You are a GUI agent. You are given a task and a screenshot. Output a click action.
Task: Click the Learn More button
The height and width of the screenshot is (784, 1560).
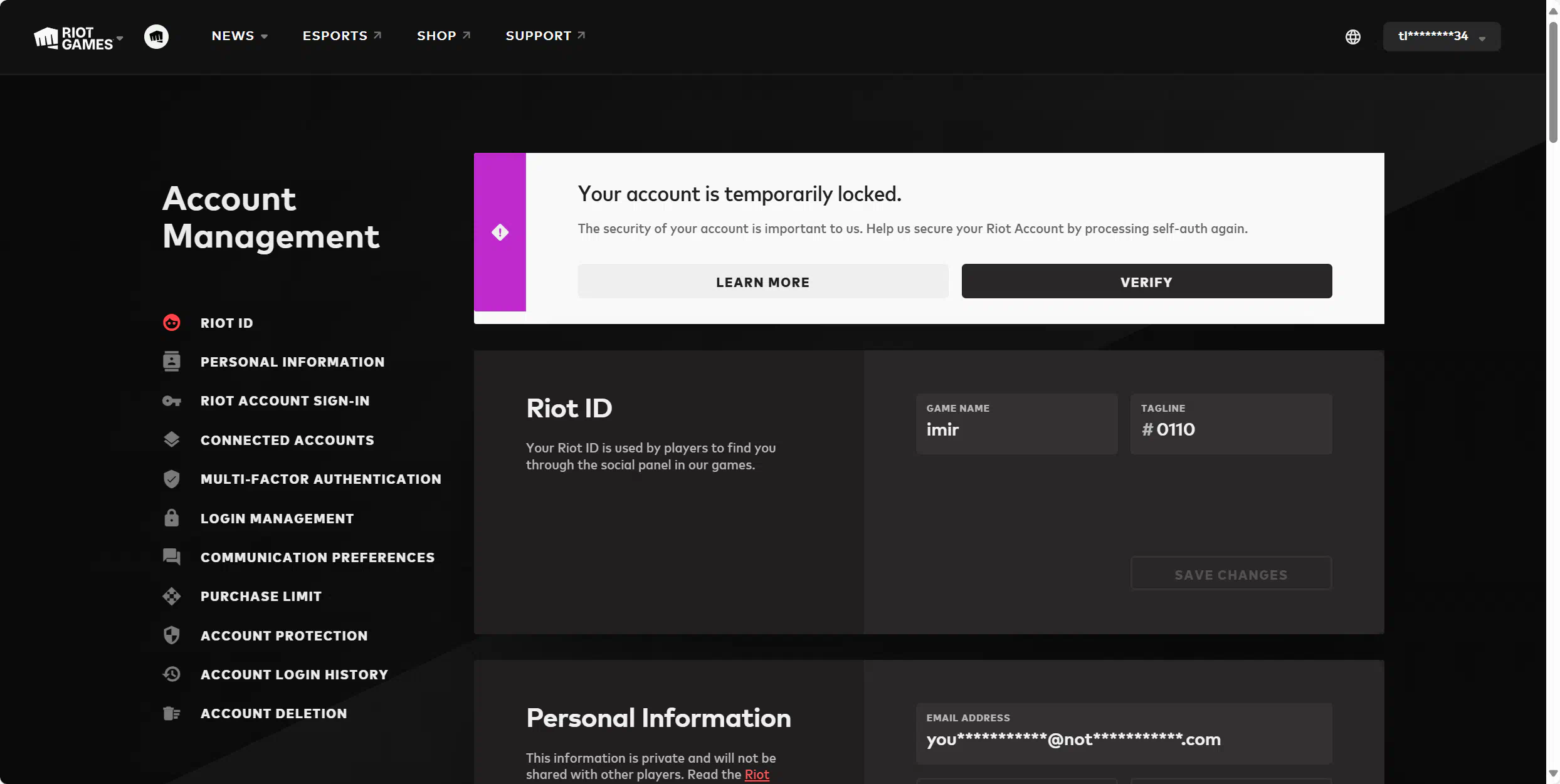click(762, 281)
